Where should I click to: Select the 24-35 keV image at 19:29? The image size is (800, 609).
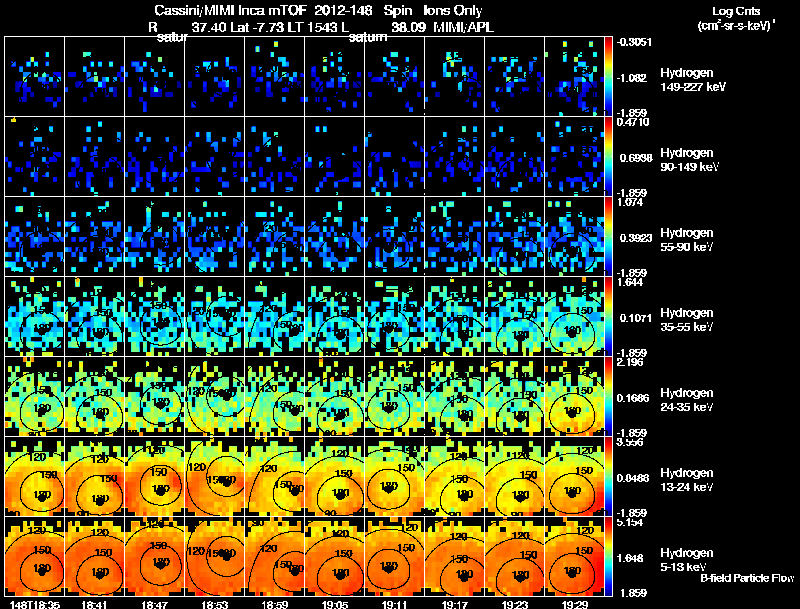pyautogui.click(x=574, y=396)
